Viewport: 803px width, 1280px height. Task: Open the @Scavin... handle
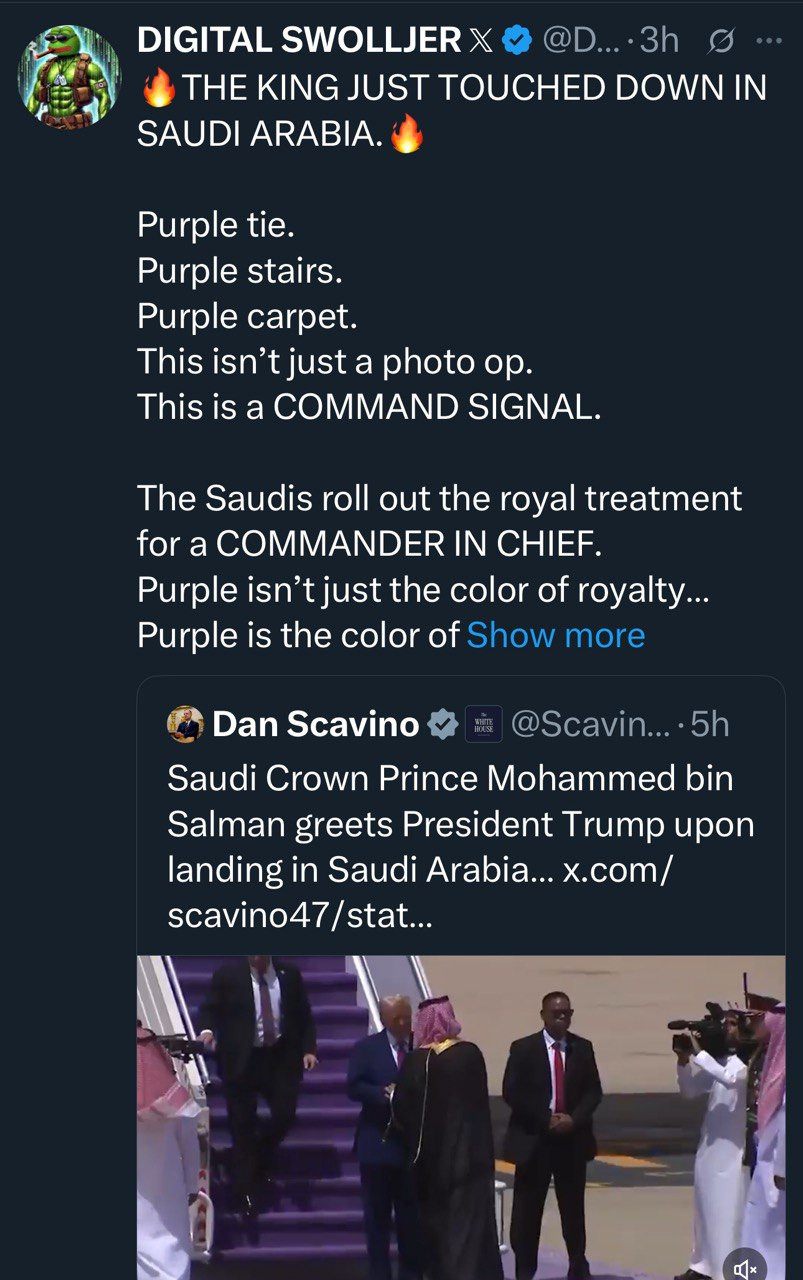[x=593, y=724]
